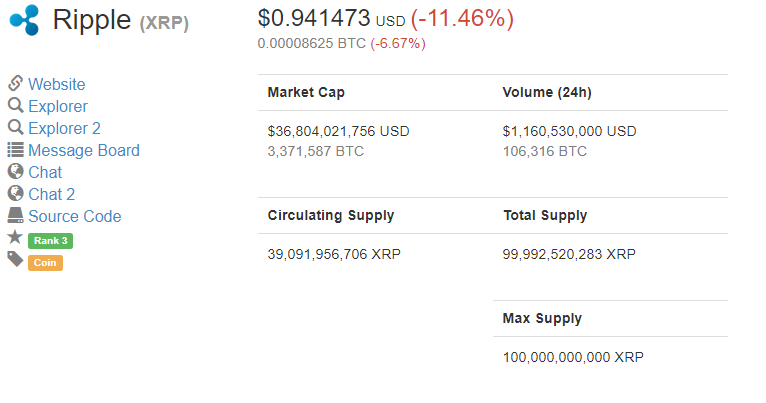The height and width of the screenshot is (403, 766).
Task: Click the magnifier icon beside Explorer
Action: pyautogui.click(x=16, y=105)
